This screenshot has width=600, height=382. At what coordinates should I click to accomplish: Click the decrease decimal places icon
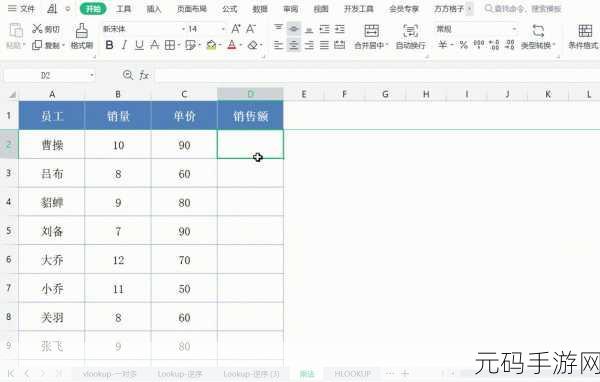click(509, 45)
